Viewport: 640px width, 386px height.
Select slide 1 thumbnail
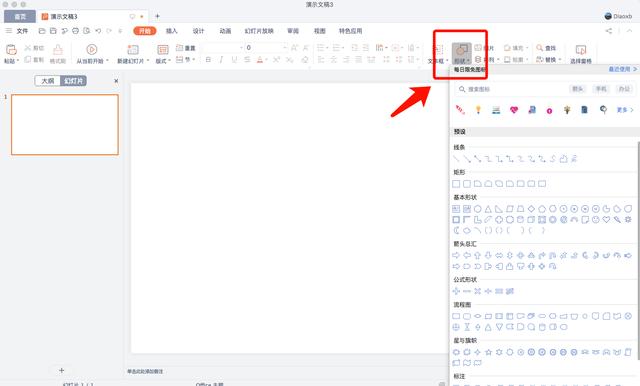65,124
